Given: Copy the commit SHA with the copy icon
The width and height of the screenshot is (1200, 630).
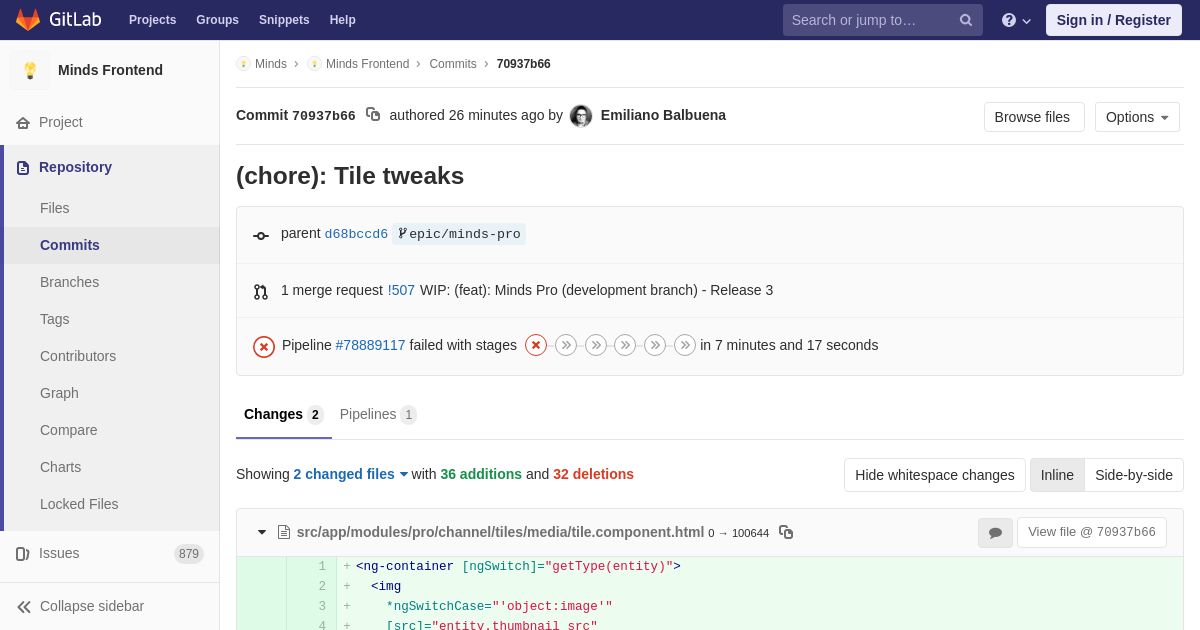Looking at the screenshot, I should (x=373, y=115).
